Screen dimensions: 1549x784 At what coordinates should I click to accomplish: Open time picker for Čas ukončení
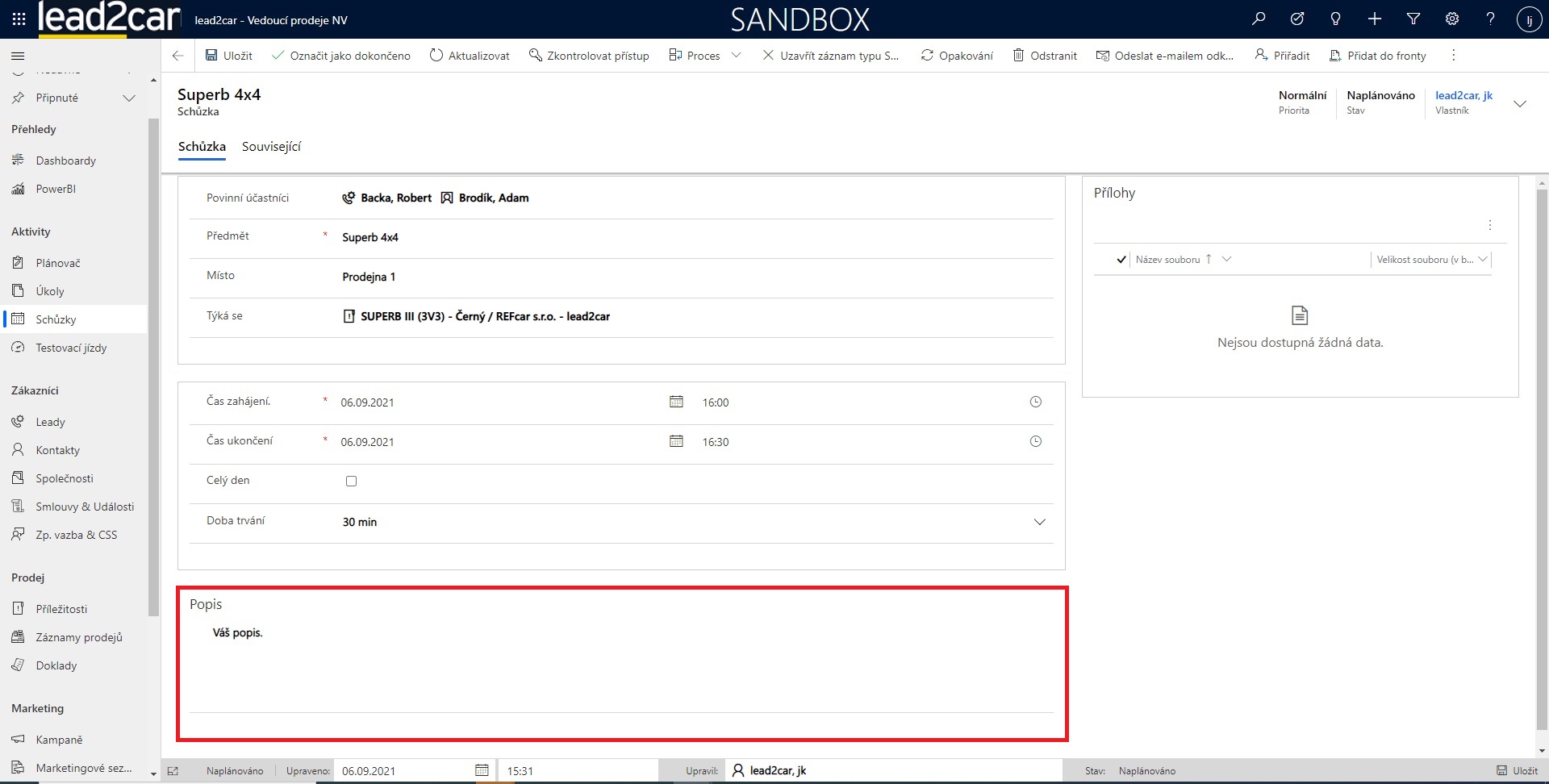click(1036, 441)
